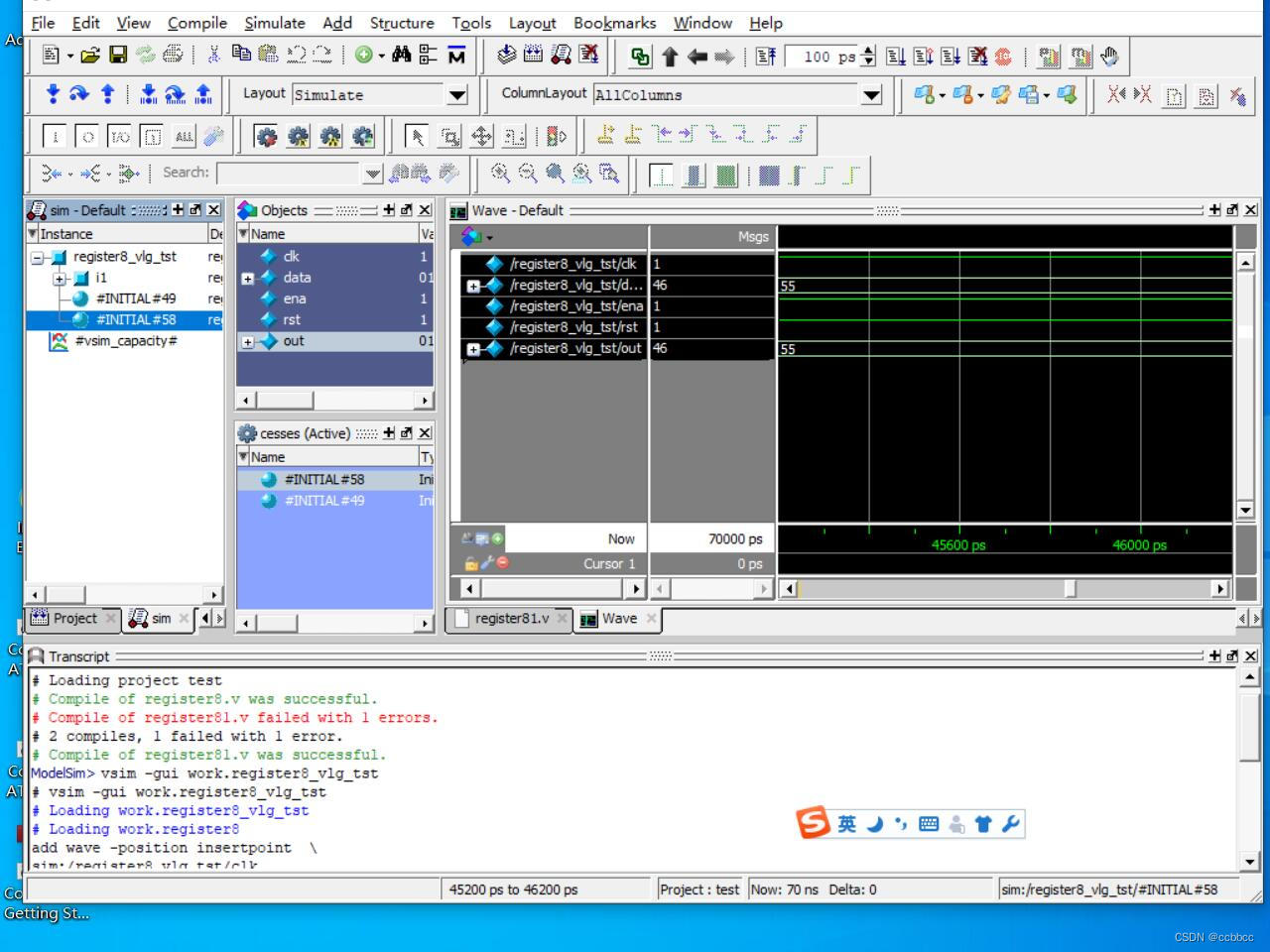The image size is (1270, 952).
Task: Click the Compile All toolbar icon
Action: tap(533, 56)
